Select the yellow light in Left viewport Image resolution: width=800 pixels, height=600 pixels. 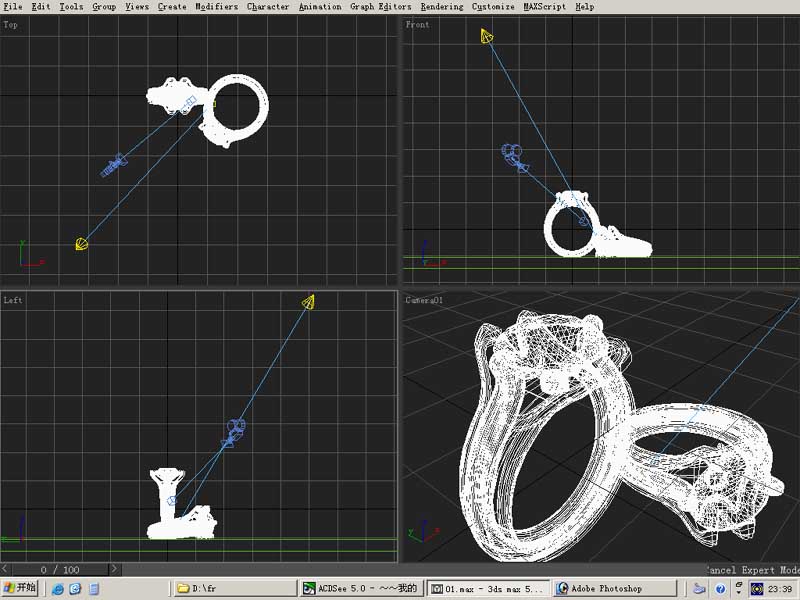pos(309,302)
